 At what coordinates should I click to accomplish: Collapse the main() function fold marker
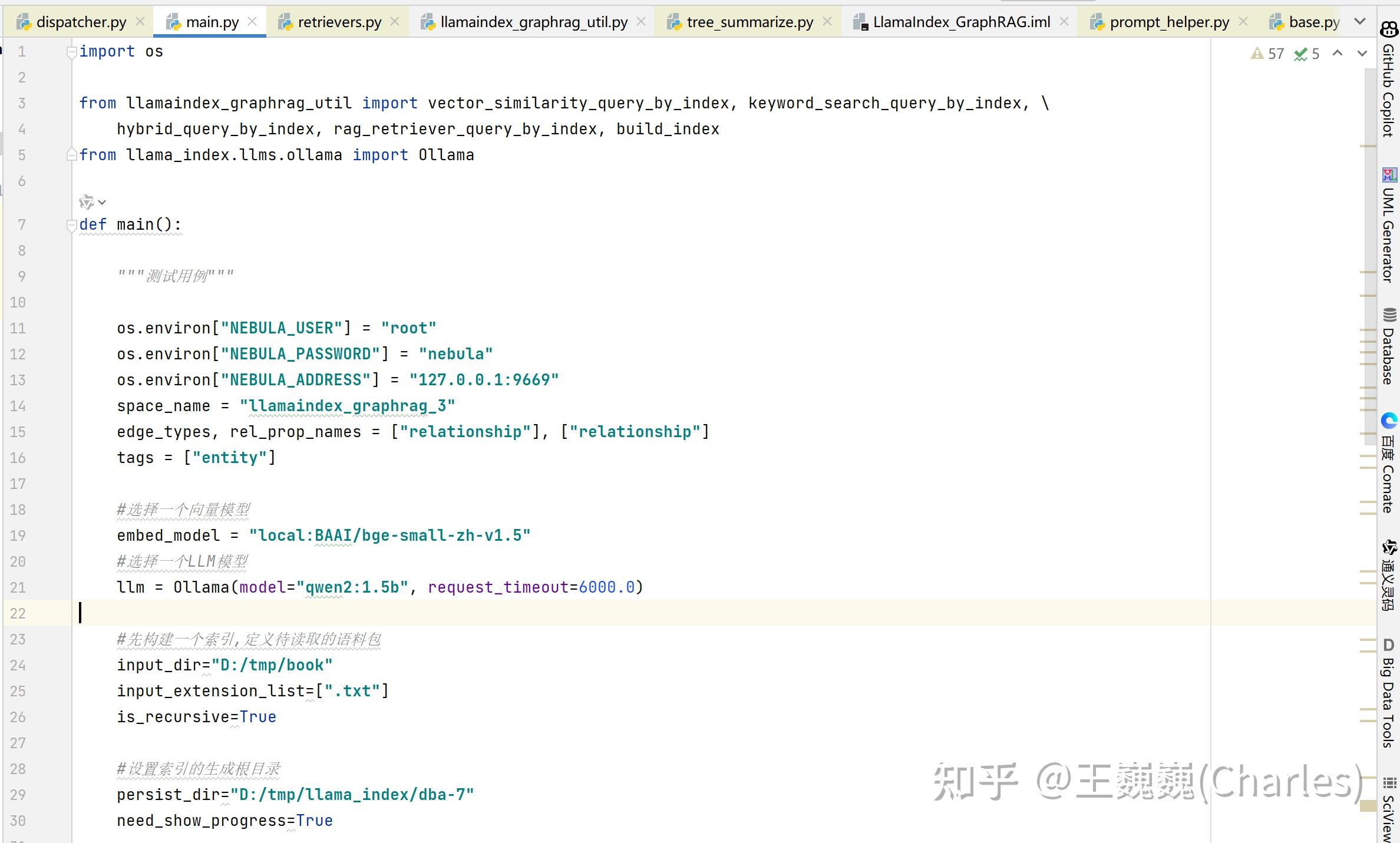click(71, 224)
